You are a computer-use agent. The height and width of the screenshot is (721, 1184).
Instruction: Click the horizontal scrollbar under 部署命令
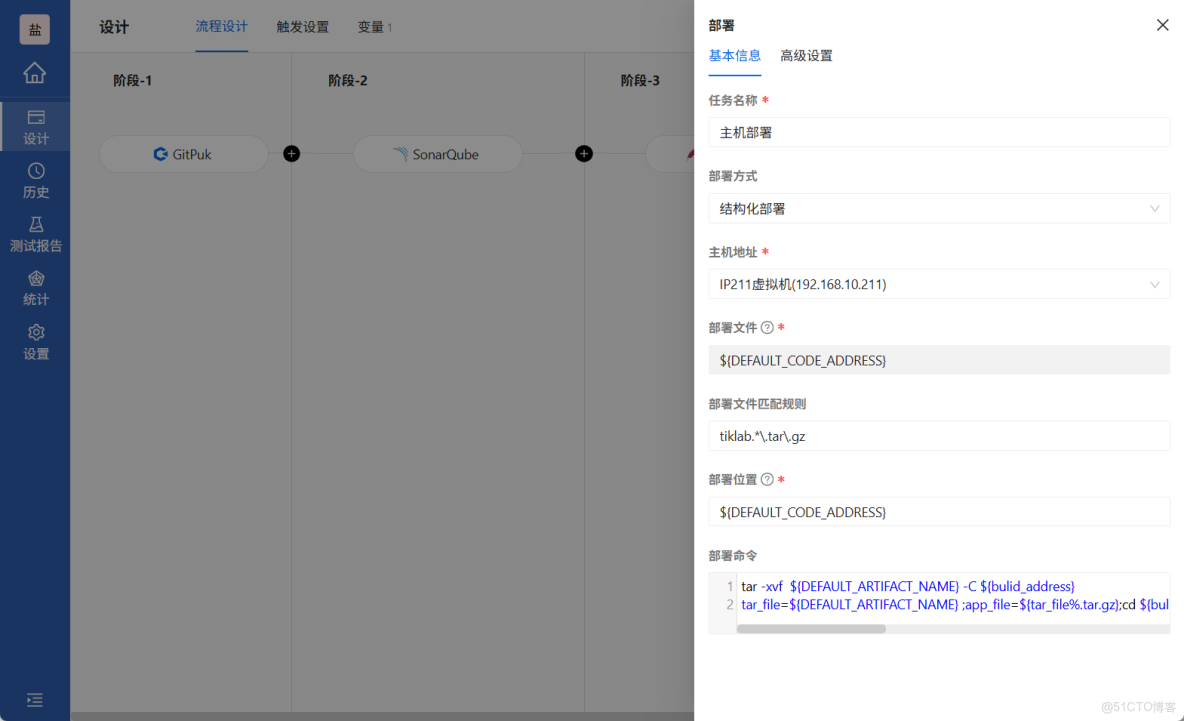[x=810, y=628]
